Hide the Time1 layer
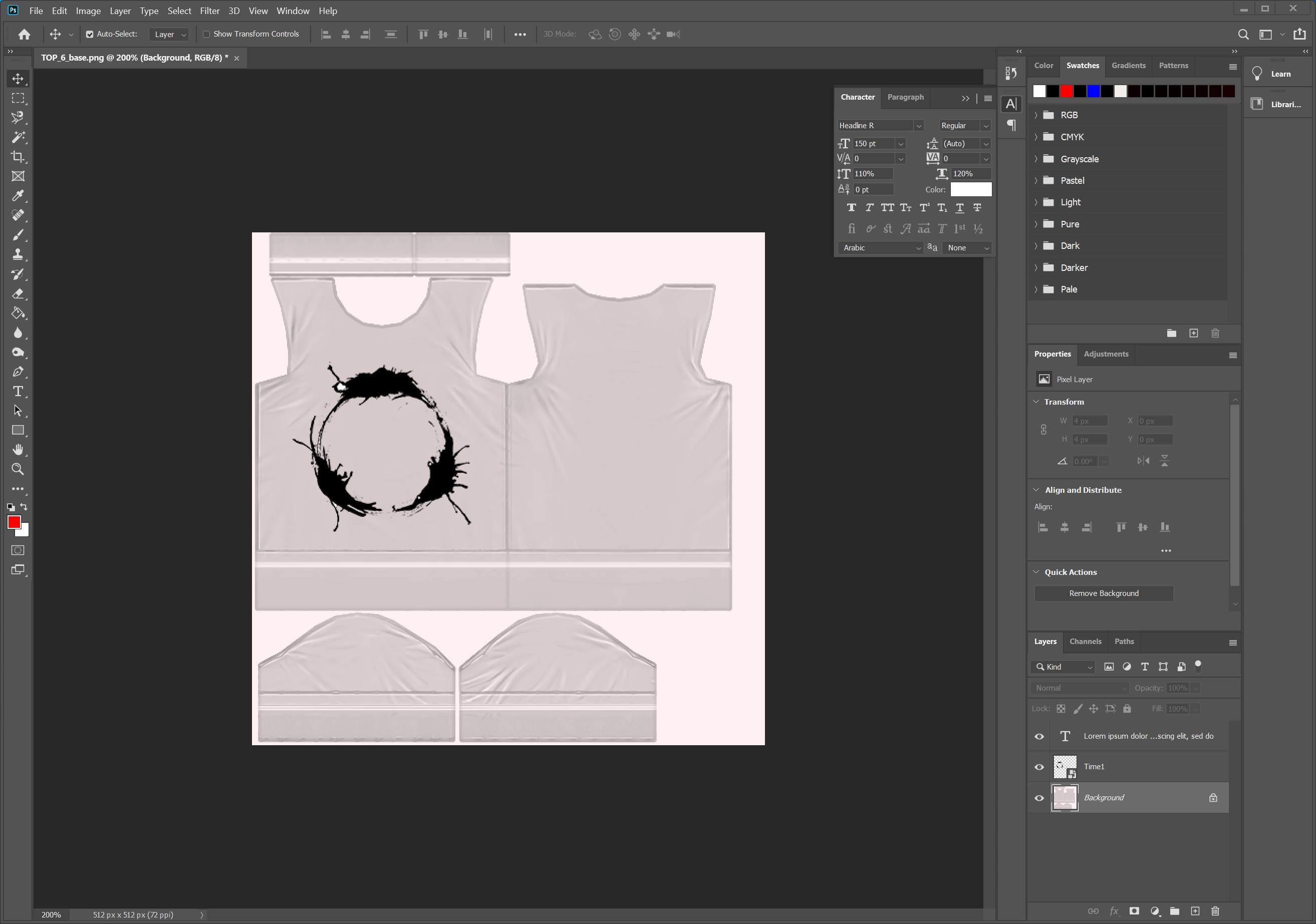This screenshot has height=924, width=1316. pyautogui.click(x=1039, y=767)
